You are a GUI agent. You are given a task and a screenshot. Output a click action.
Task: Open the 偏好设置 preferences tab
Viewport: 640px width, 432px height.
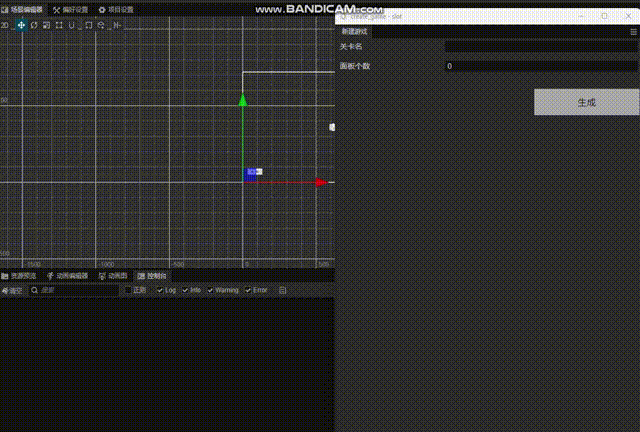(x=71, y=10)
